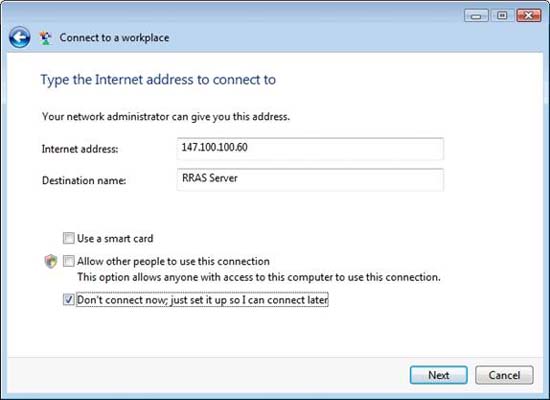Click the Destination name label
This screenshot has height=400, width=550.
(84, 180)
